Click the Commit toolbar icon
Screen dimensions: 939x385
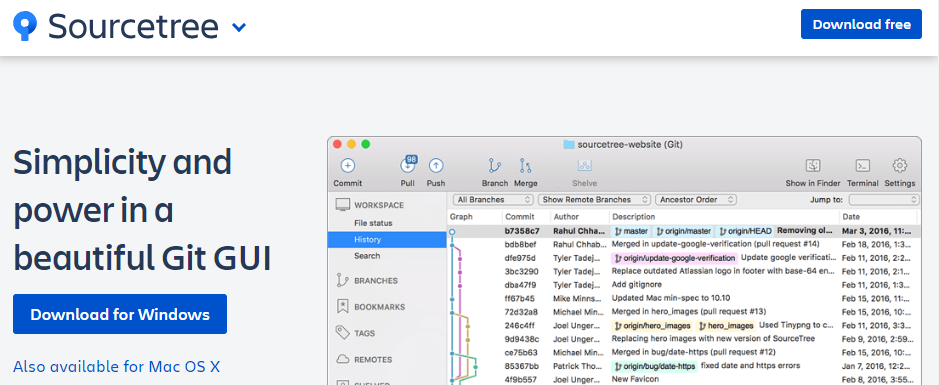pyautogui.click(x=347, y=166)
